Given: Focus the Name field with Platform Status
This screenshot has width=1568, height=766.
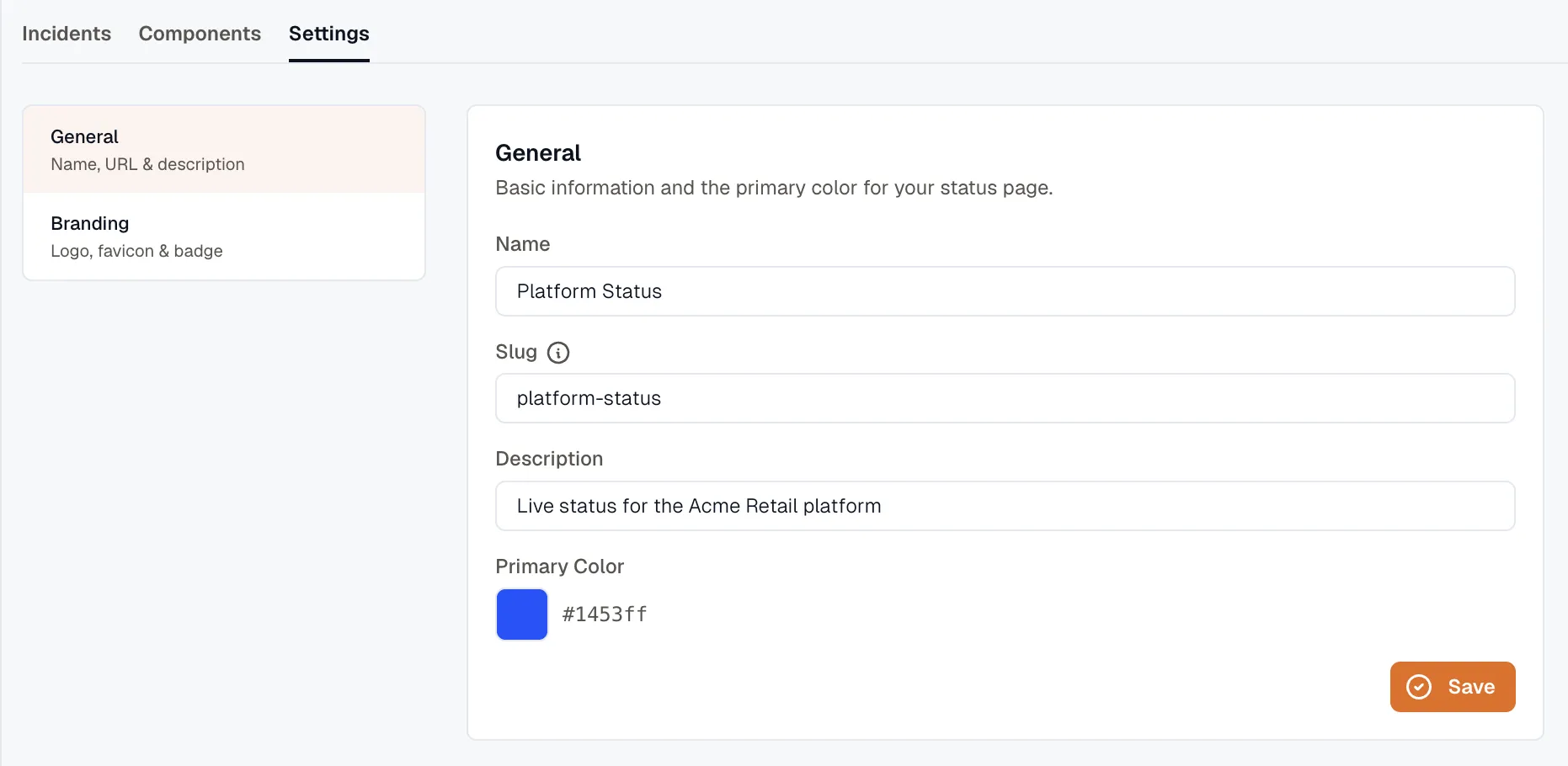Looking at the screenshot, I should point(1005,291).
